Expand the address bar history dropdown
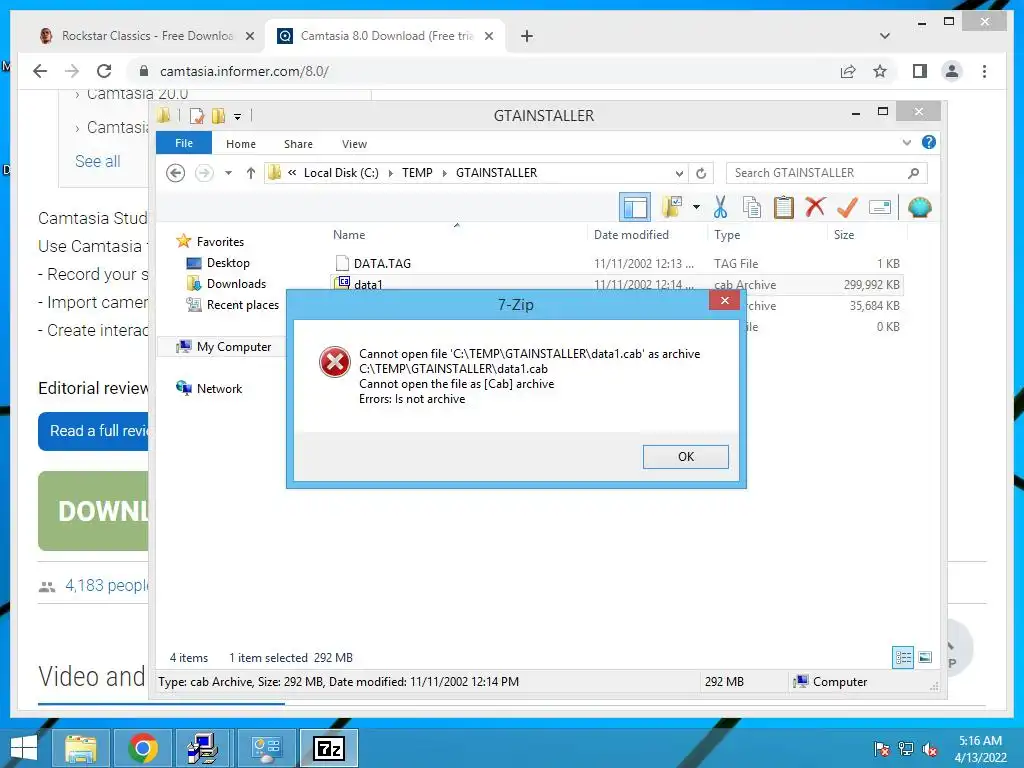The height and width of the screenshot is (768, 1024). tap(679, 173)
